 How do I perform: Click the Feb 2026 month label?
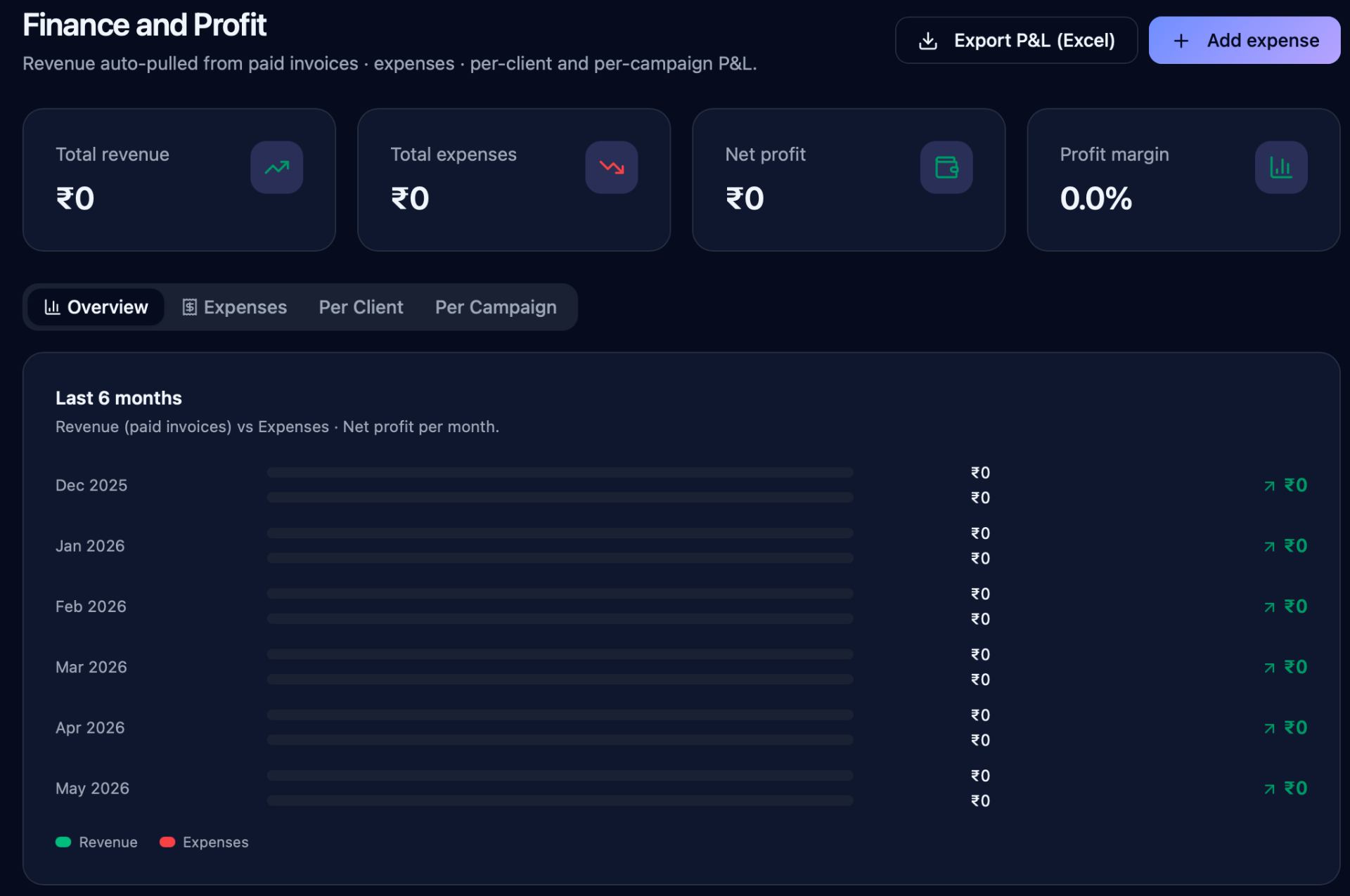point(91,606)
